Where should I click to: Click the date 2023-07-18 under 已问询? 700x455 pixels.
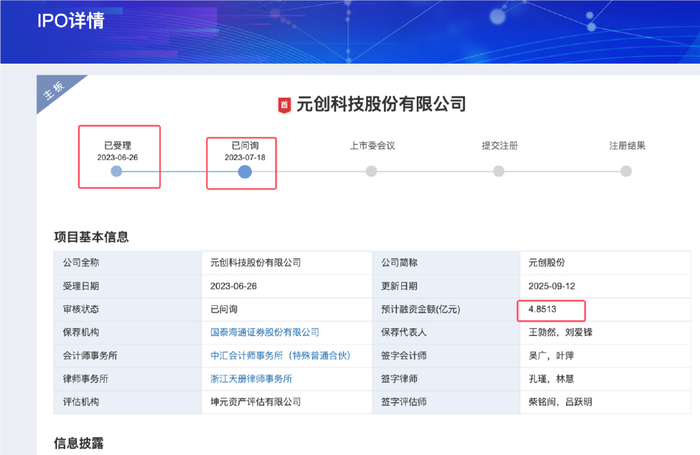245,158
